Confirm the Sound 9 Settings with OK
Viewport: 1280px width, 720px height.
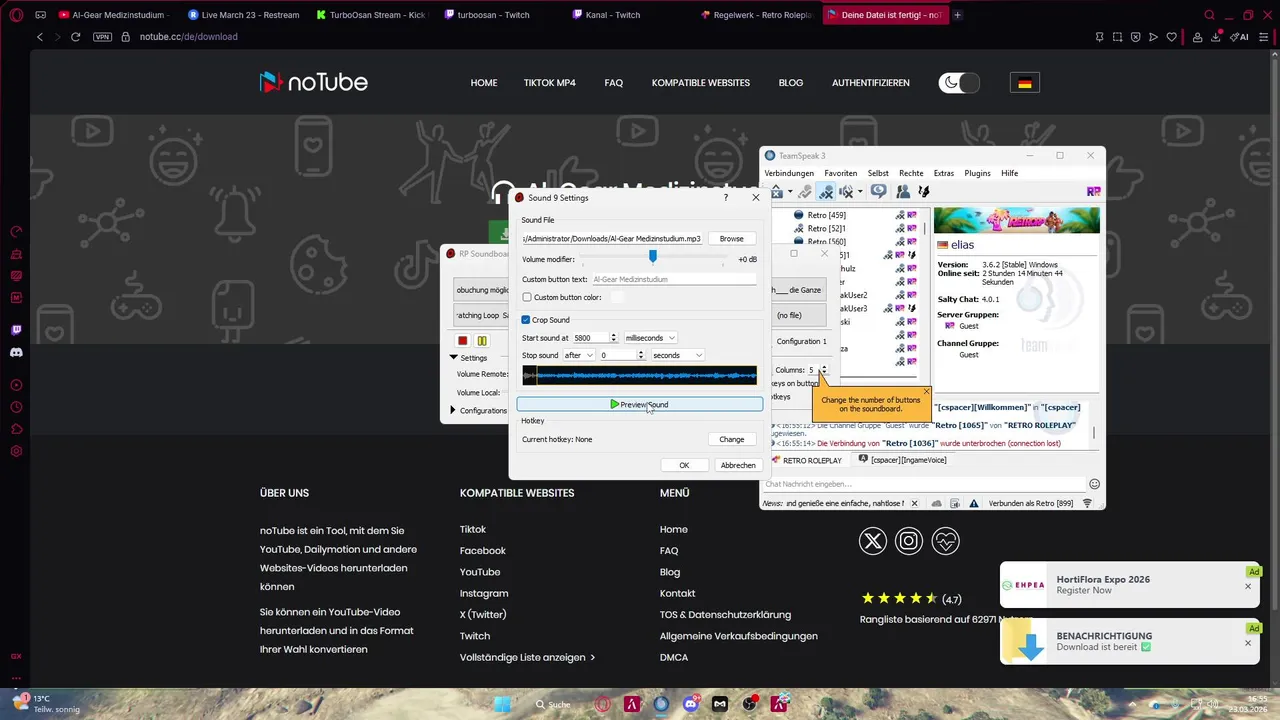684,466
